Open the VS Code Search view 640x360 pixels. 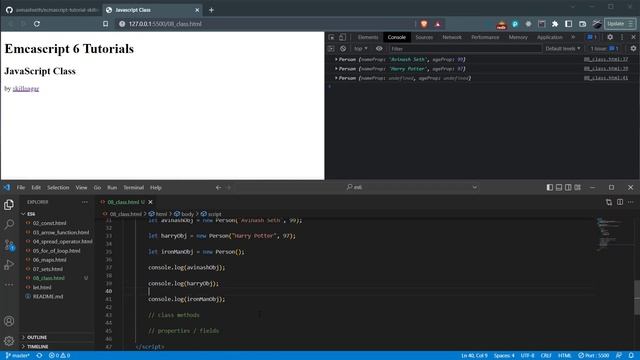9,224
